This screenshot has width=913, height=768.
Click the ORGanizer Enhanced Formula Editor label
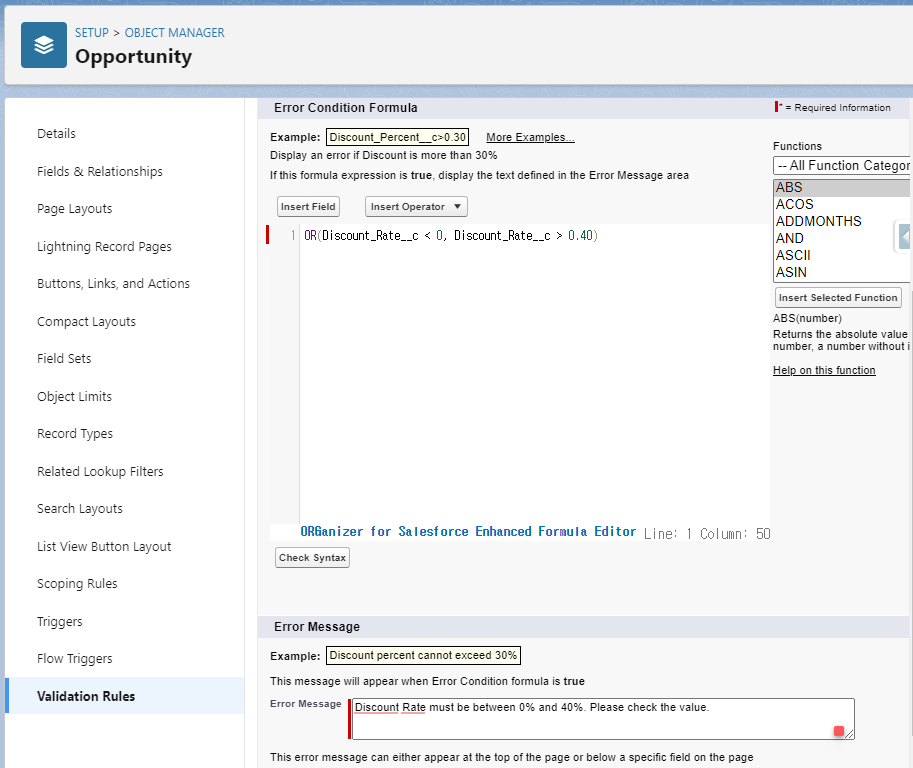click(468, 532)
